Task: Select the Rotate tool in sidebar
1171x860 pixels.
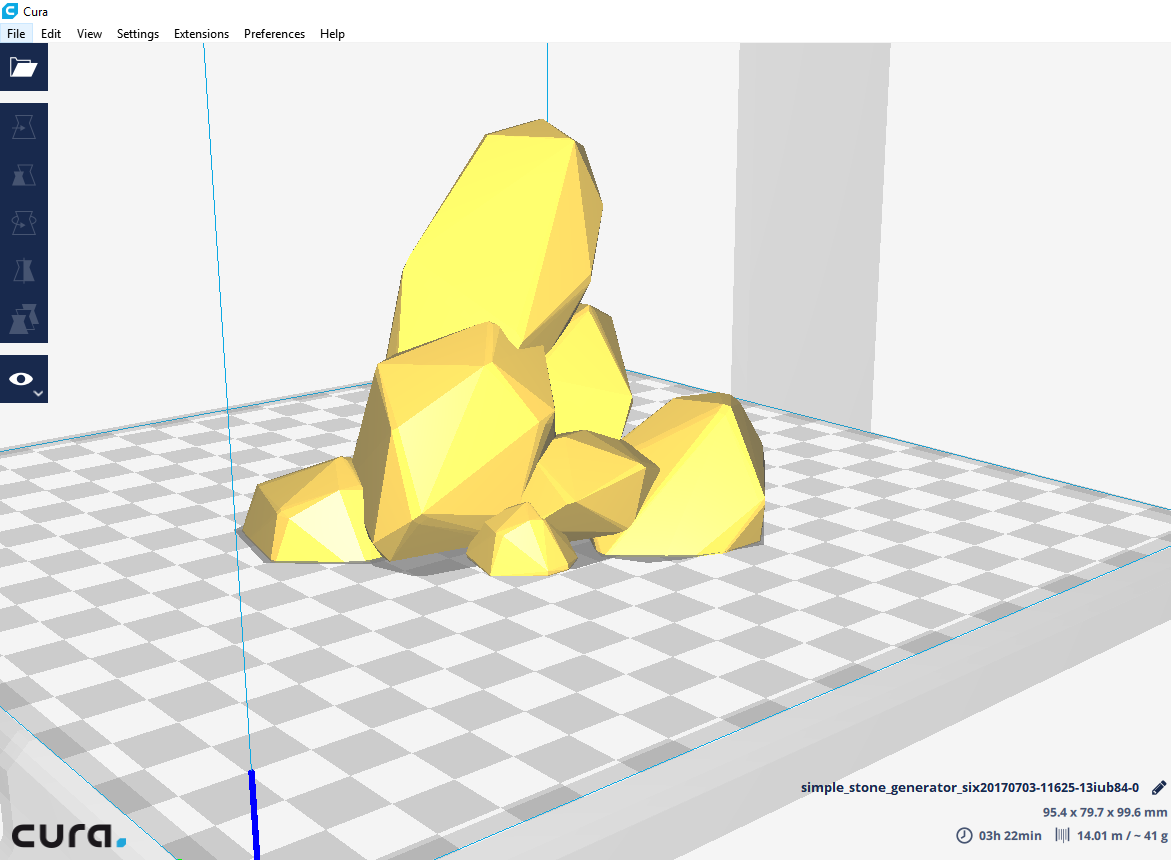Action: point(24,222)
